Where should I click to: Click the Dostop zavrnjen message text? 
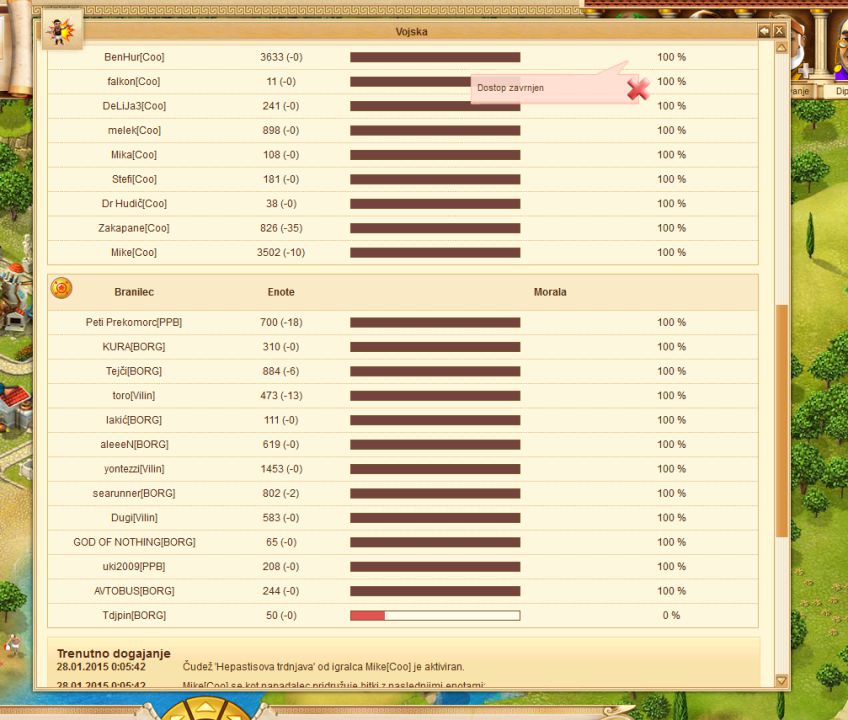(511, 88)
